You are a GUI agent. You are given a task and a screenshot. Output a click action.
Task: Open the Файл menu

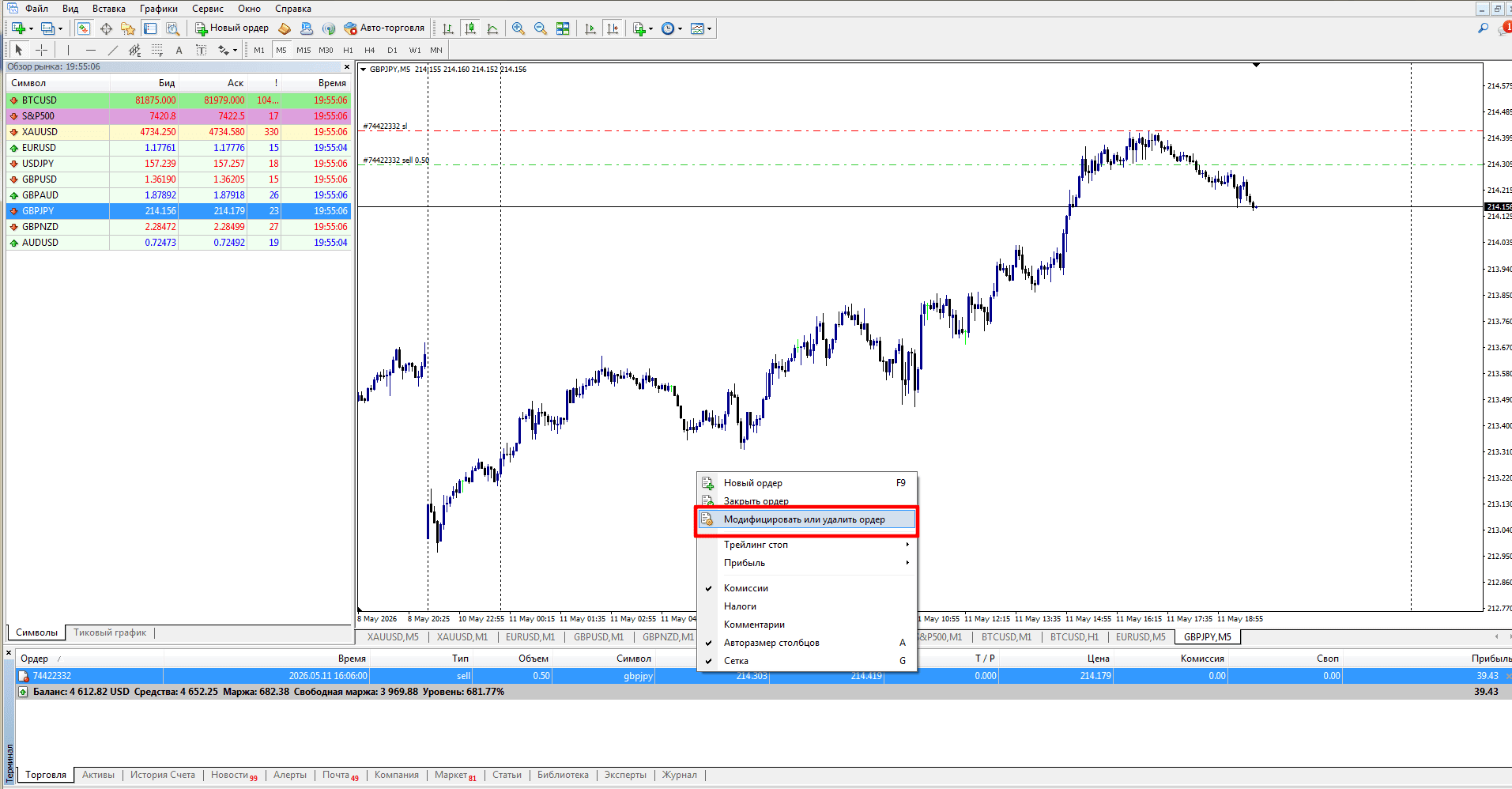(x=36, y=9)
